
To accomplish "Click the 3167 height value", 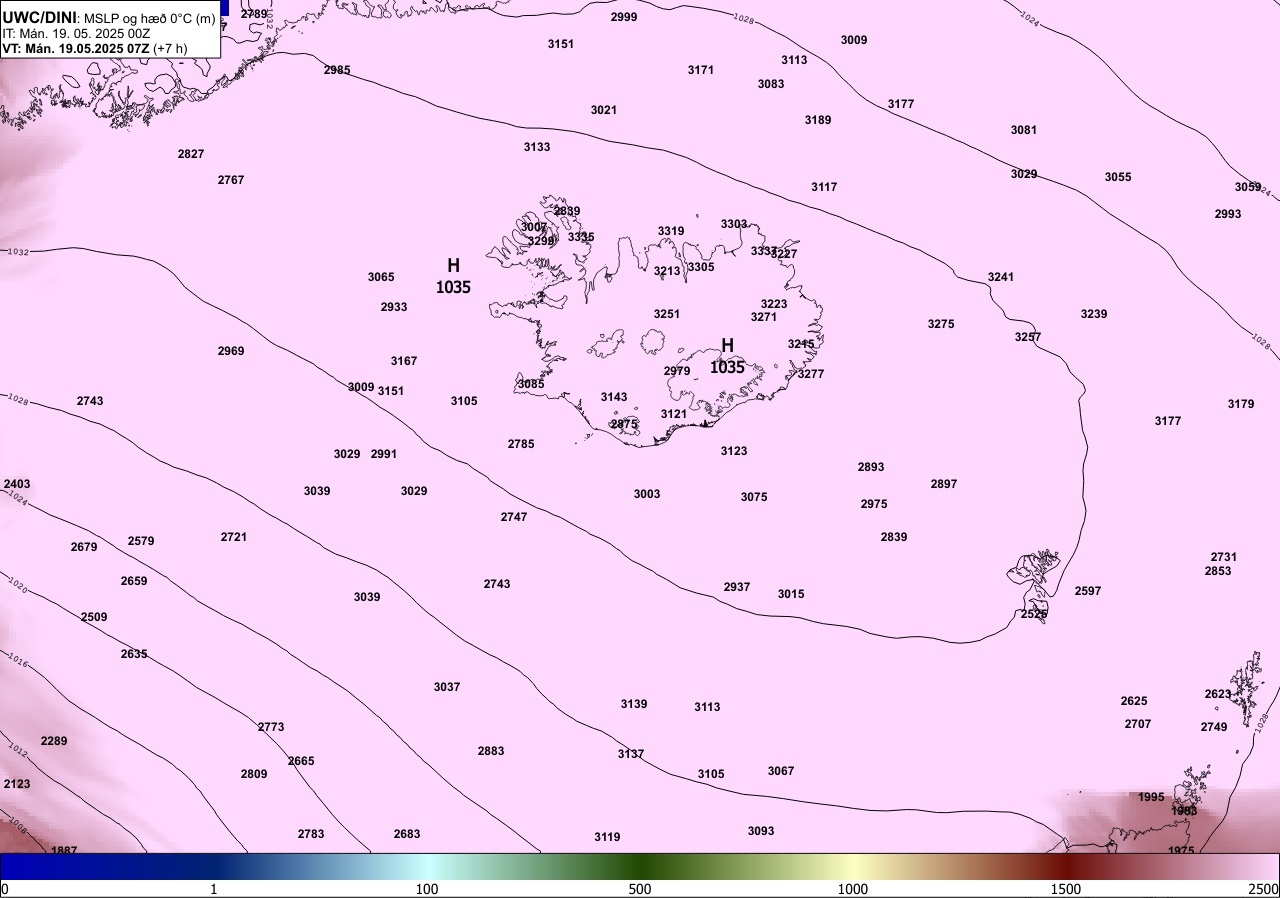I will pos(404,361).
